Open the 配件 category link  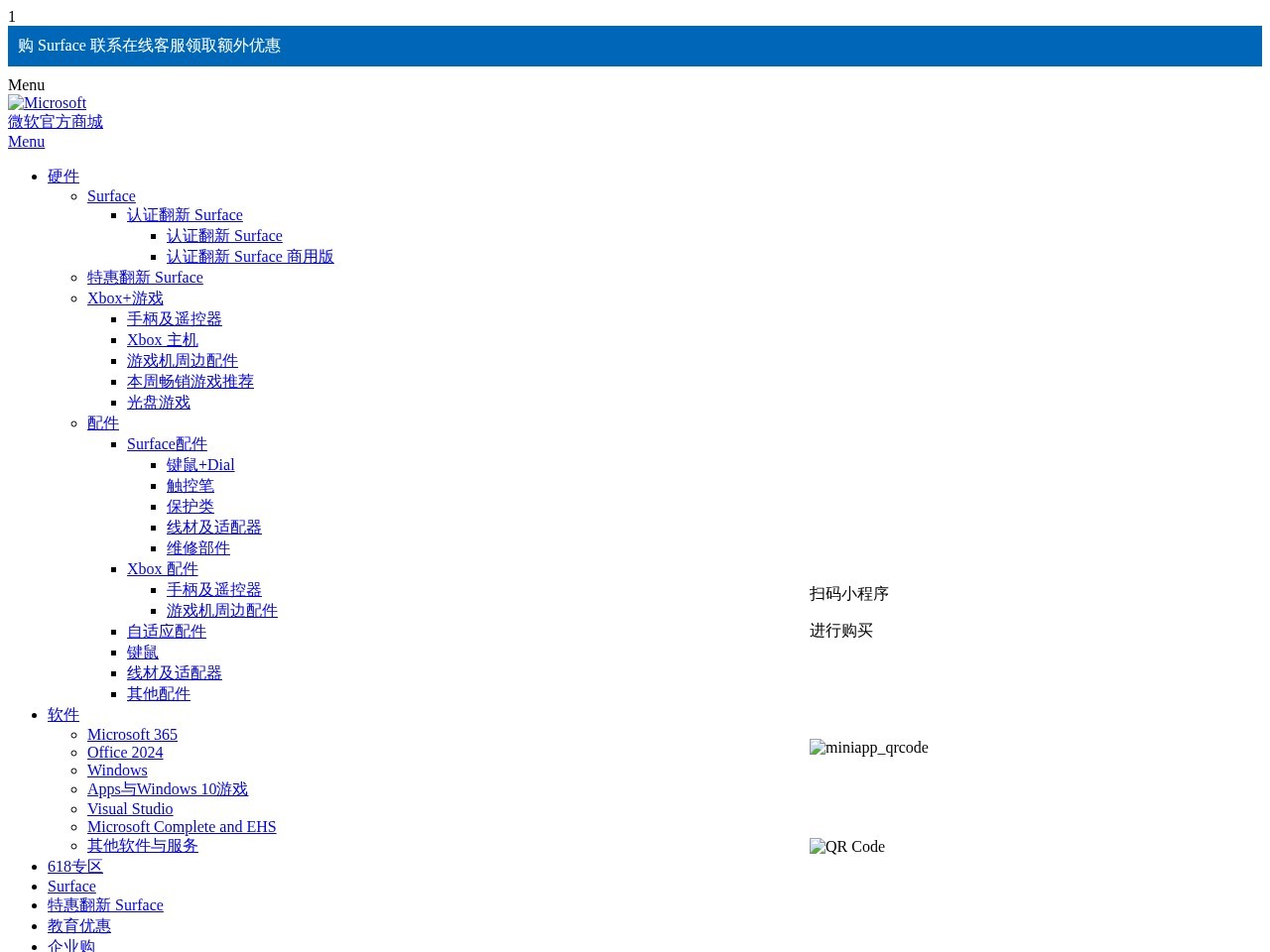[103, 423]
